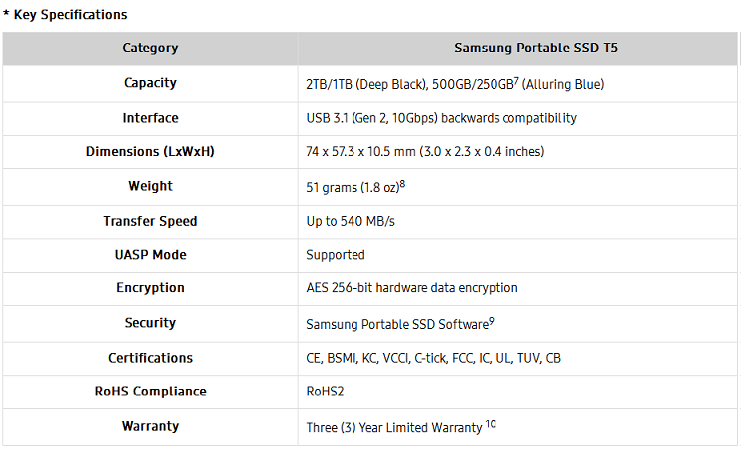Click the AES 256-bit hardware encryption text
This screenshot has height=449, width=741.
[x=411, y=288]
